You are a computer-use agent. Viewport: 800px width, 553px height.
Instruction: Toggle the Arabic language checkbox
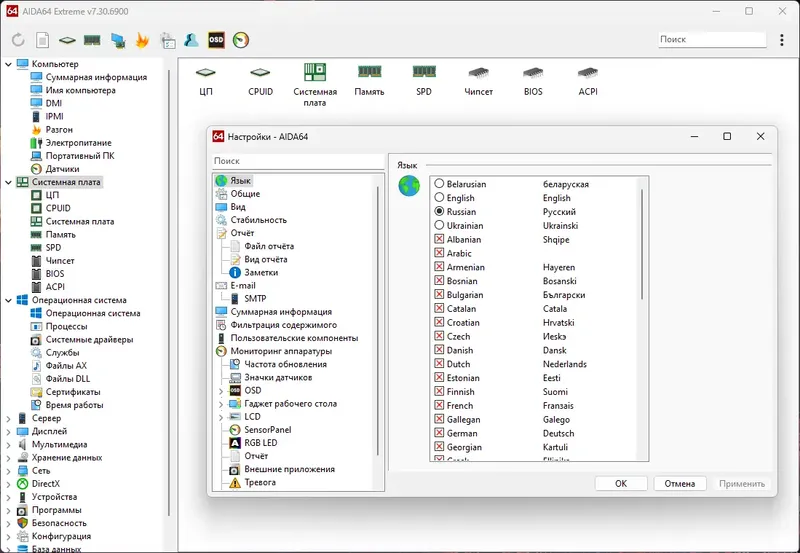pyautogui.click(x=439, y=253)
